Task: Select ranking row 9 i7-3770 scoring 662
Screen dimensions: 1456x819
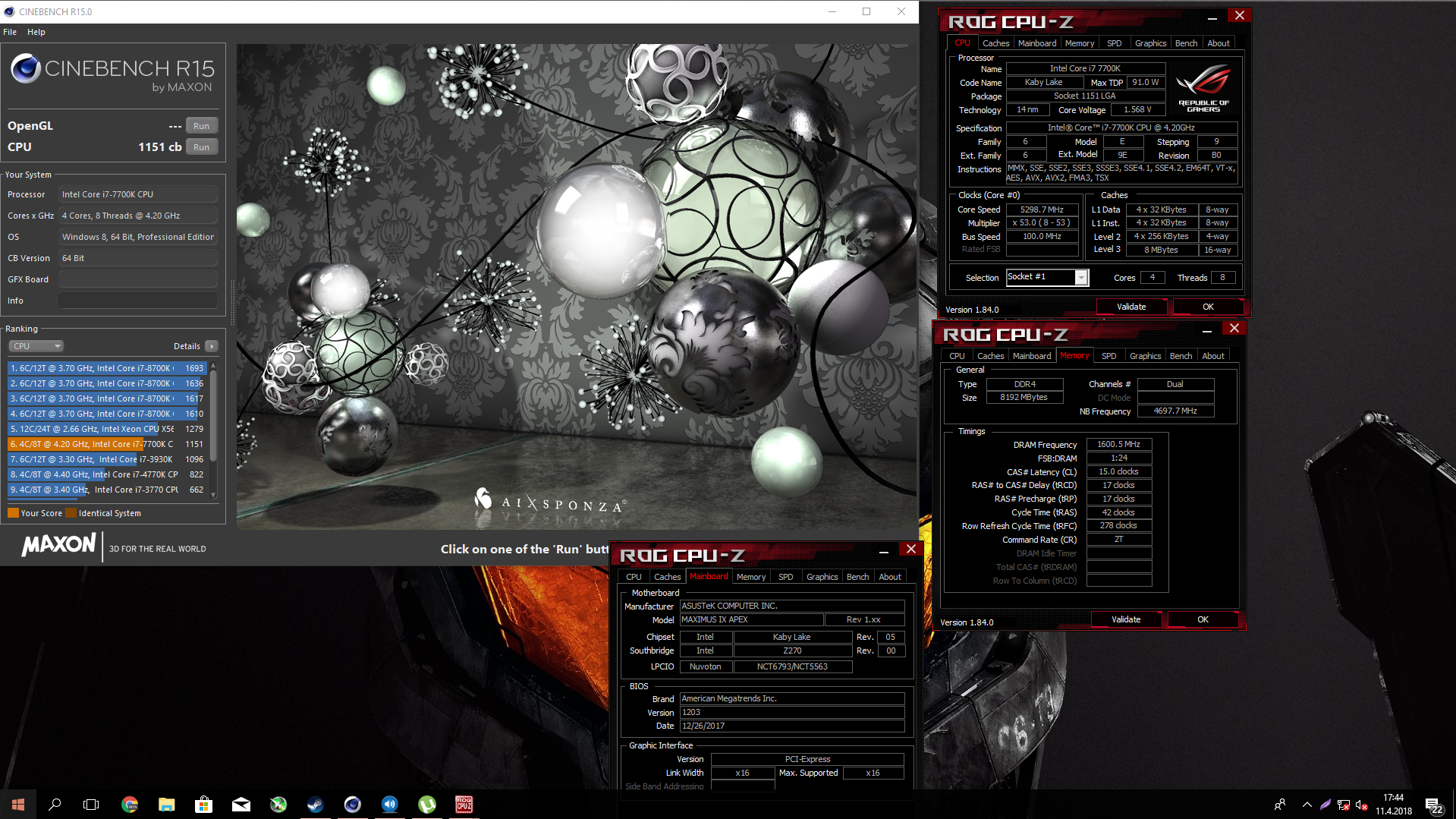Action: tap(108, 490)
